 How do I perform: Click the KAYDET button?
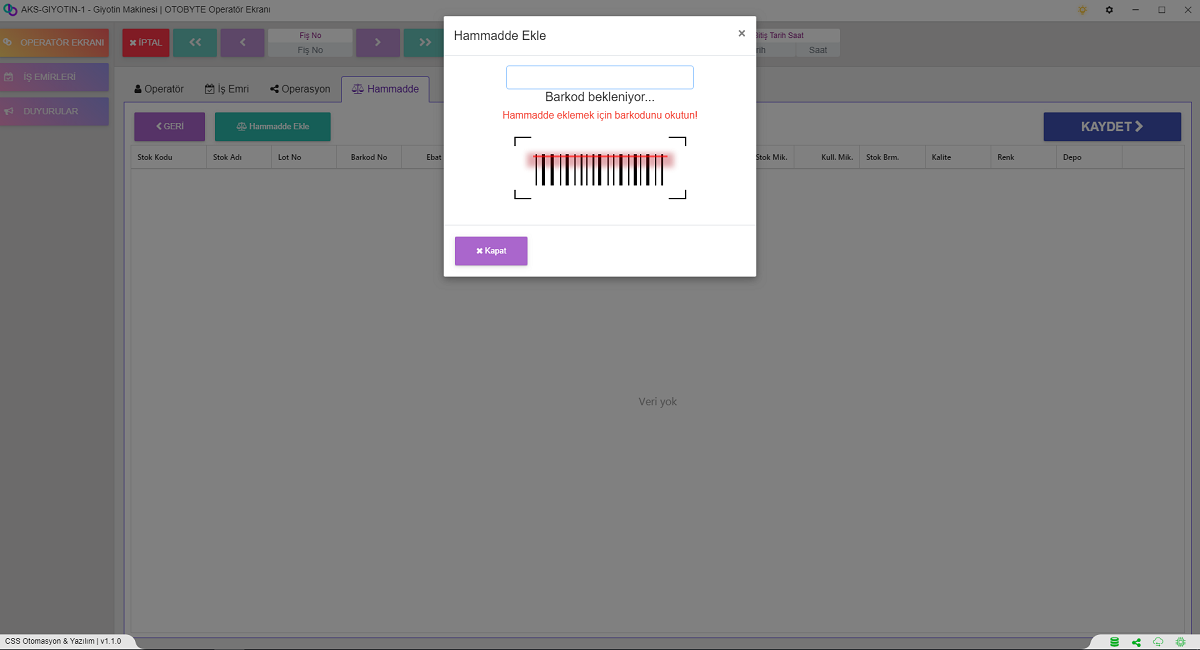click(1111, 127)
